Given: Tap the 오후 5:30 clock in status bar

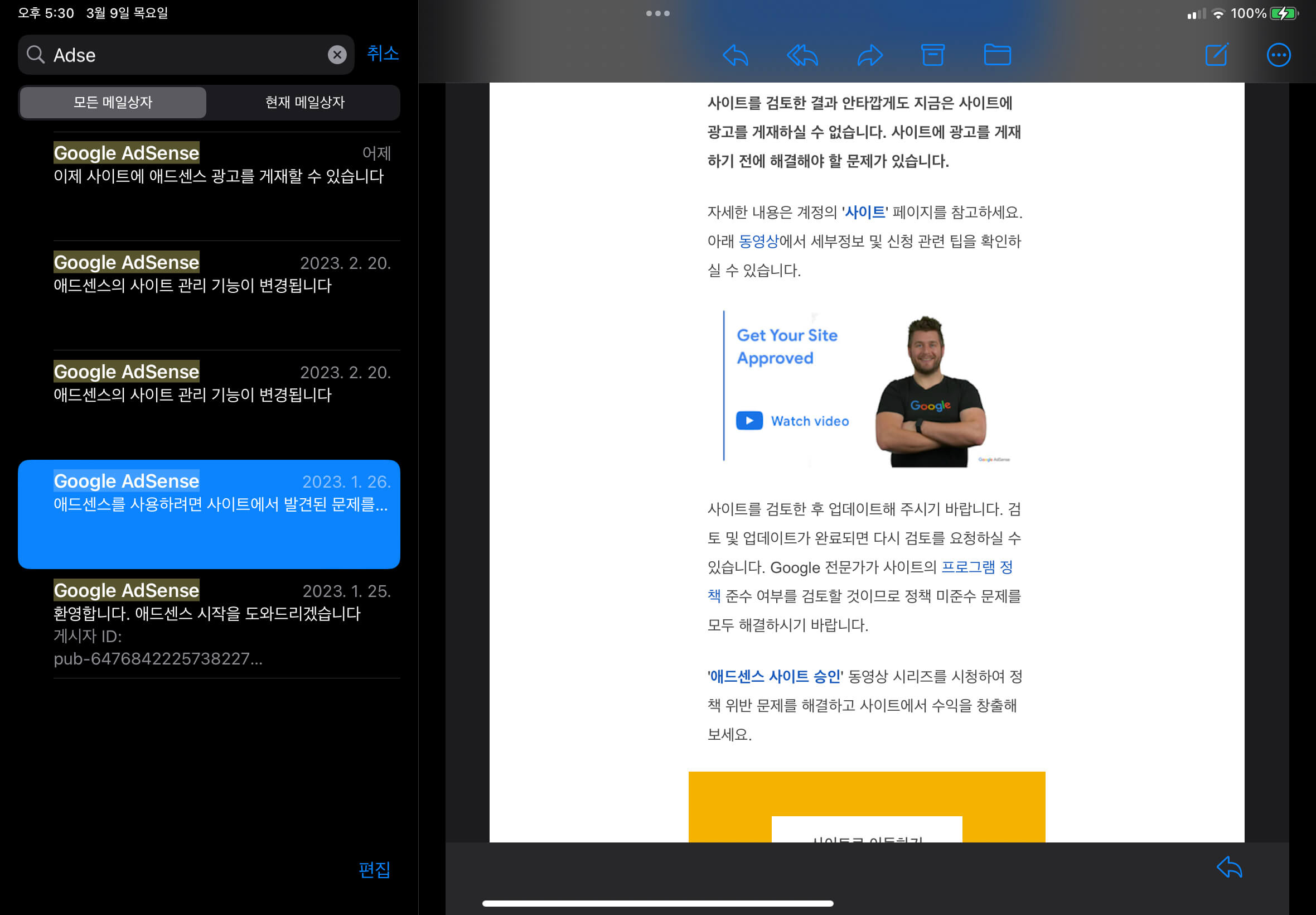Looking at the screenshot, I should pos(46,13).
